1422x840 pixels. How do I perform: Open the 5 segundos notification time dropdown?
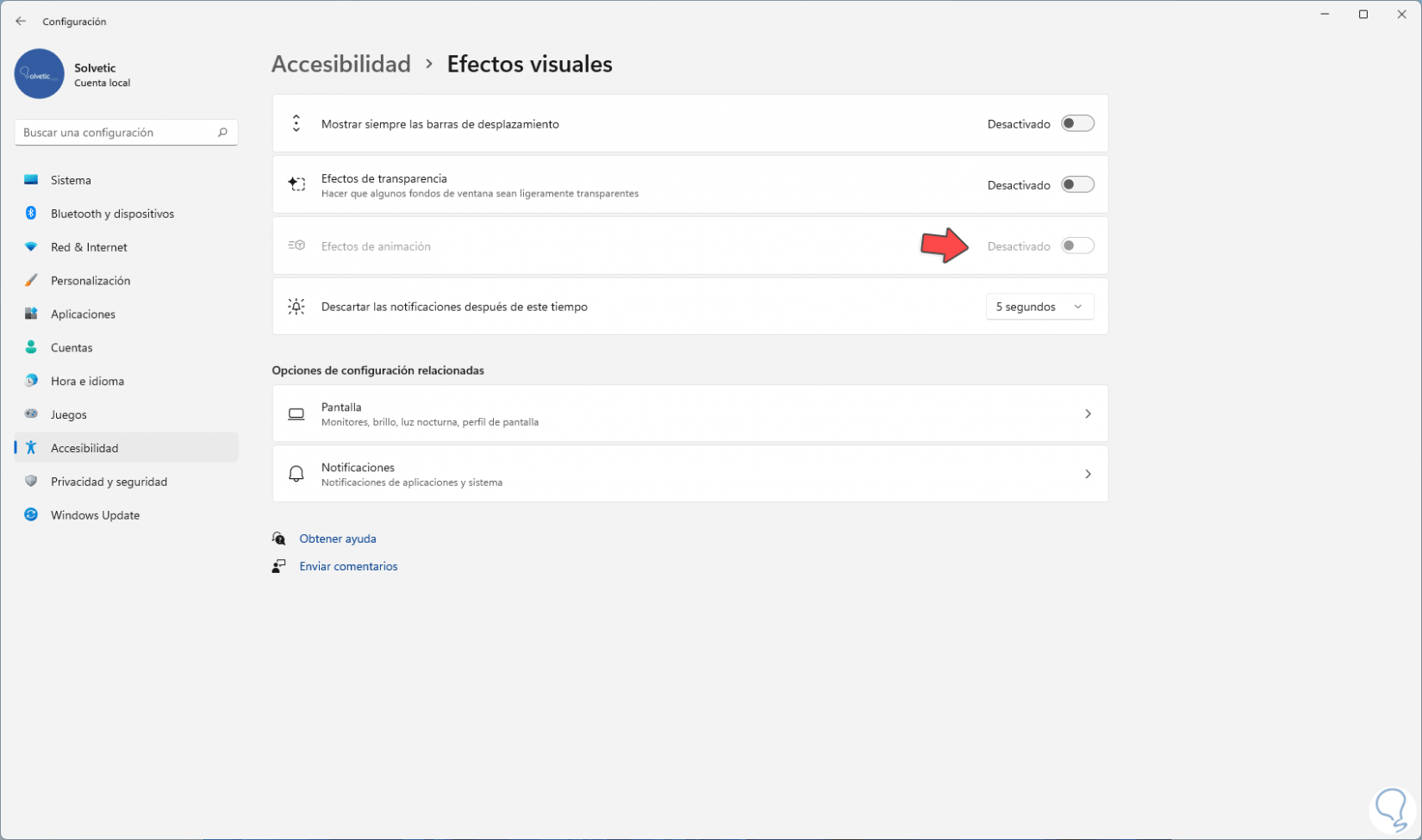point(1039,307)
